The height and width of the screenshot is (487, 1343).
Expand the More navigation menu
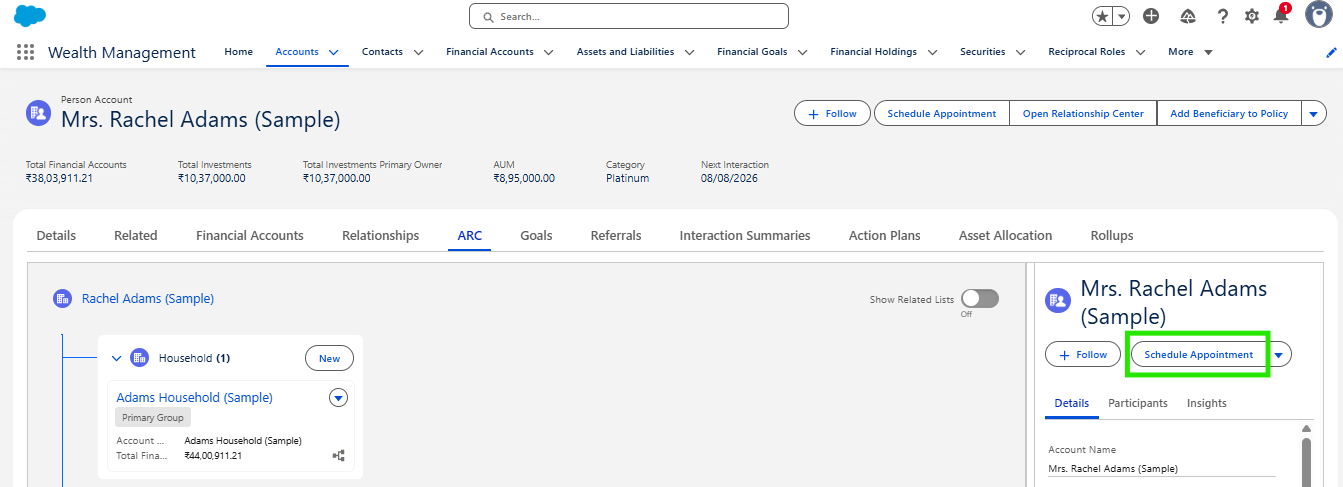pyautogui.click(x=1190, y=52)
